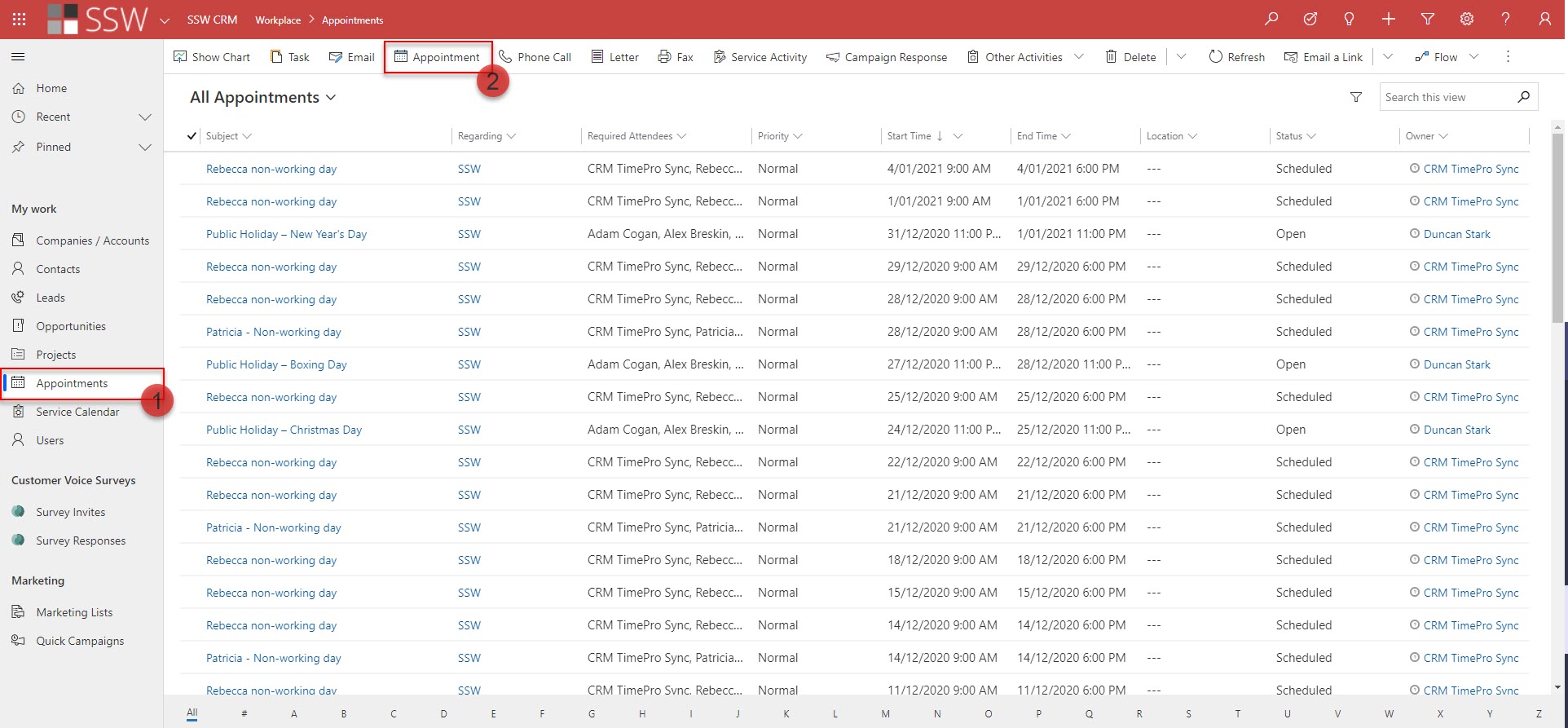Open the task flow checkmark circle icon
Image resolution: width=1568 pixels, height=728 pixels.
coord(1310,20)
